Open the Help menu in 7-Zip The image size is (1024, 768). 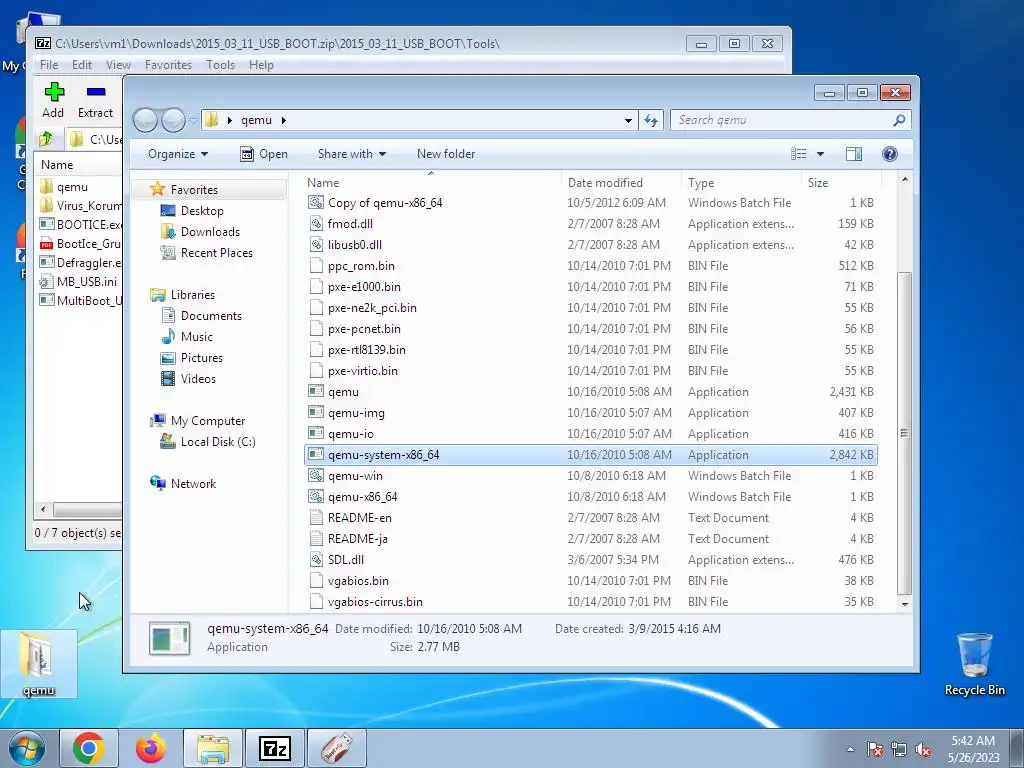[261, 65]
